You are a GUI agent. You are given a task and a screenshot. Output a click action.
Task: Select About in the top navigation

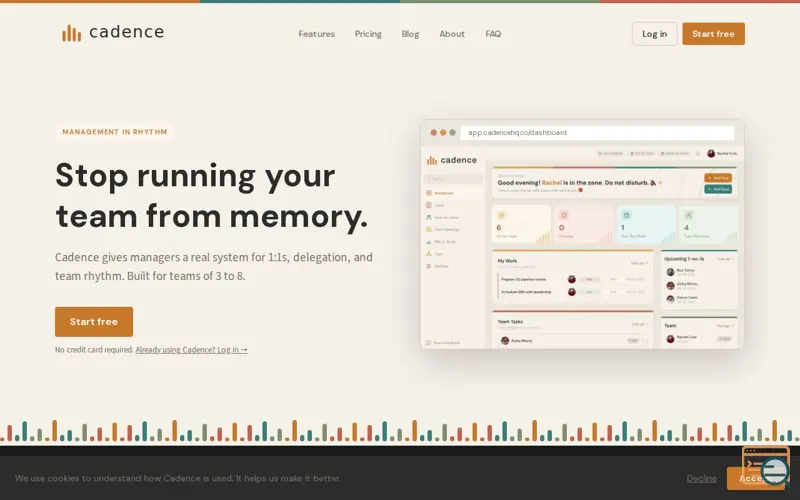[452, 34]
